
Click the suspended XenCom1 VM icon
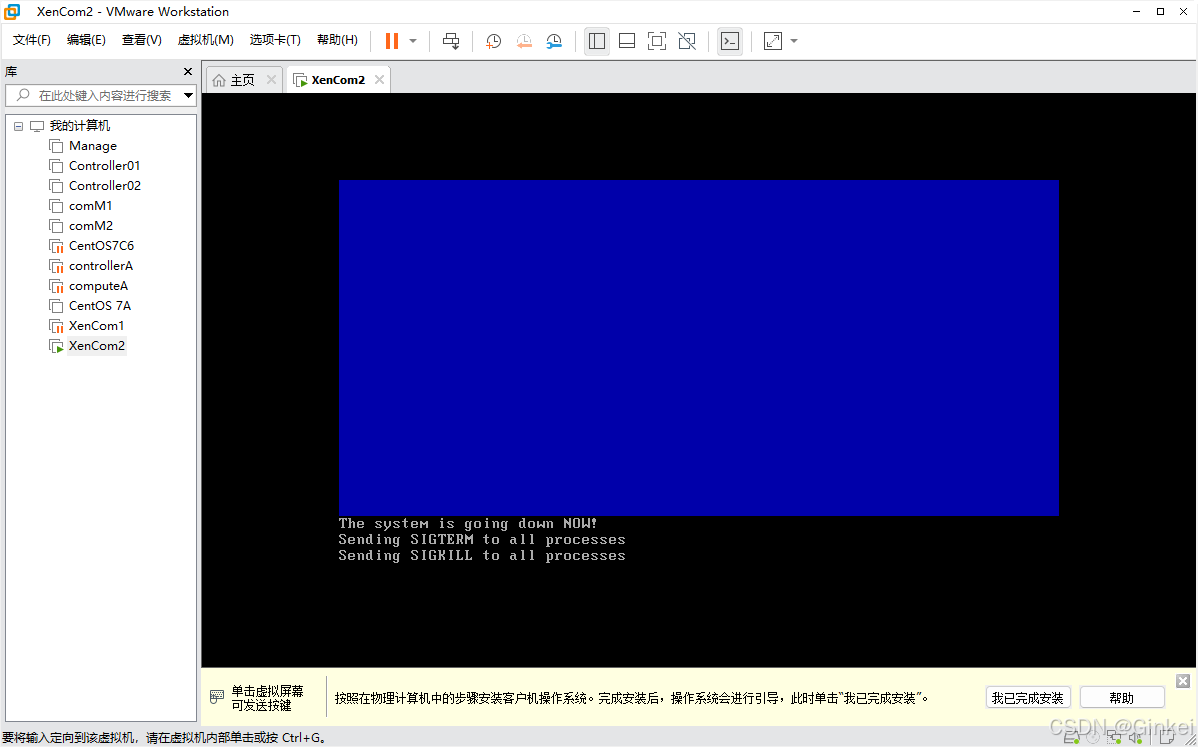click(56, 325)
